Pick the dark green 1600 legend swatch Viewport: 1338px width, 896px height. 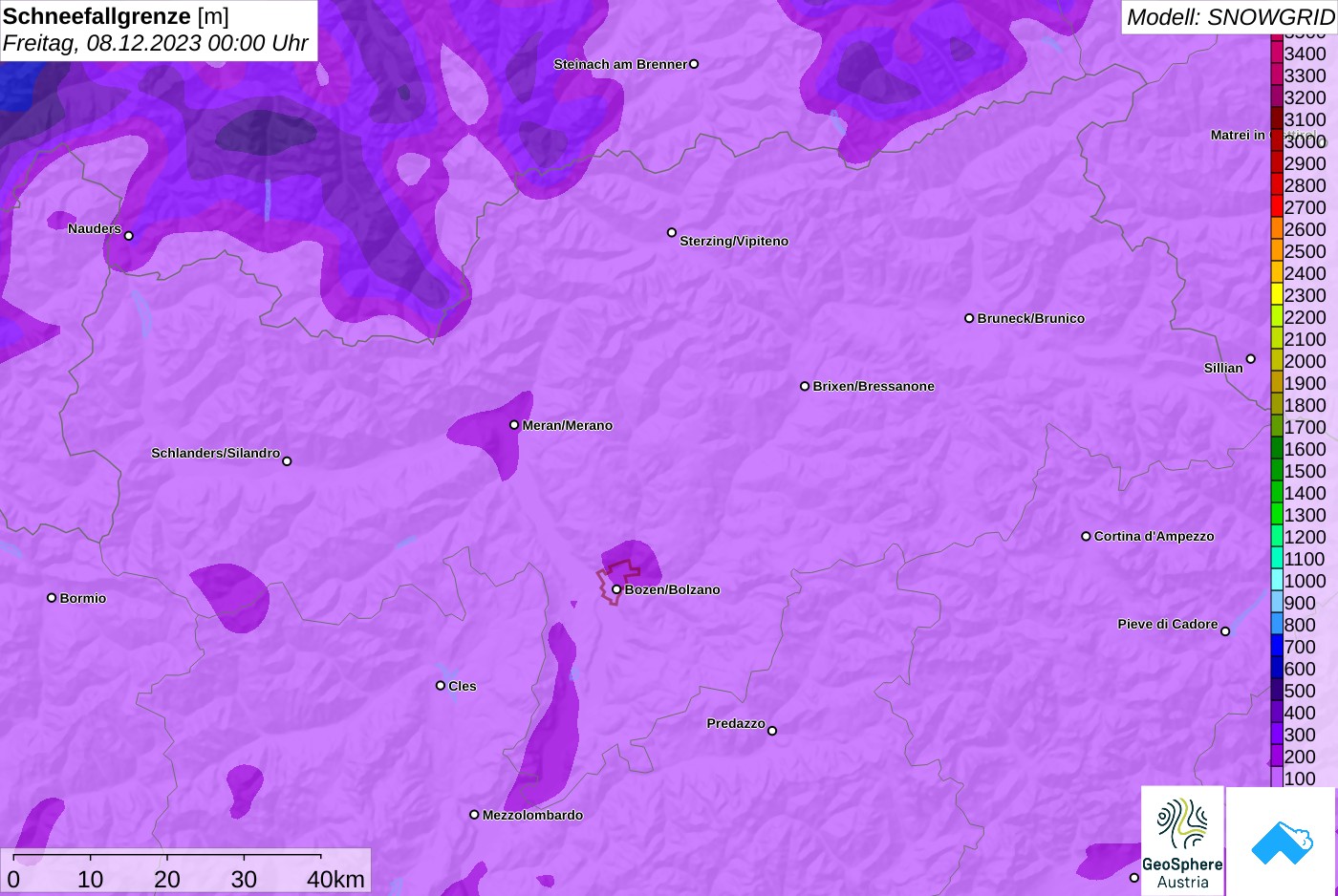[1277, 449]
